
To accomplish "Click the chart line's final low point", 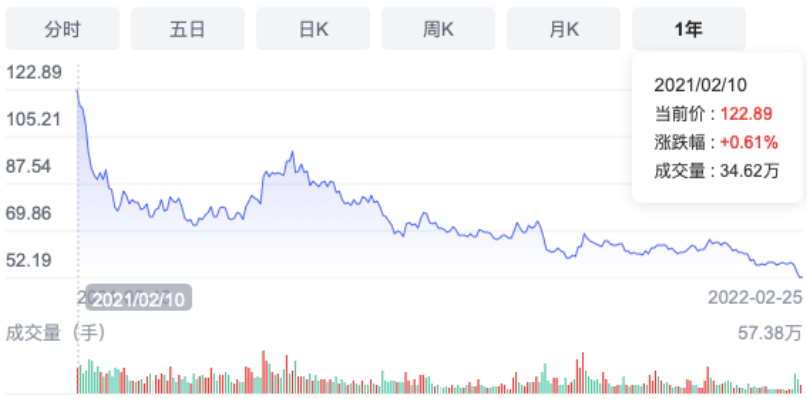I will click(x=801, y=277).
